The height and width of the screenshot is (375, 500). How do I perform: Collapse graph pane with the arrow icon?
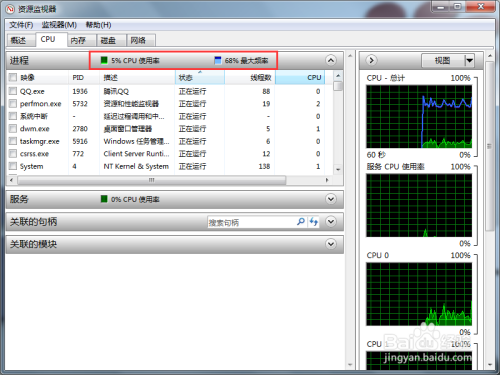371,60
